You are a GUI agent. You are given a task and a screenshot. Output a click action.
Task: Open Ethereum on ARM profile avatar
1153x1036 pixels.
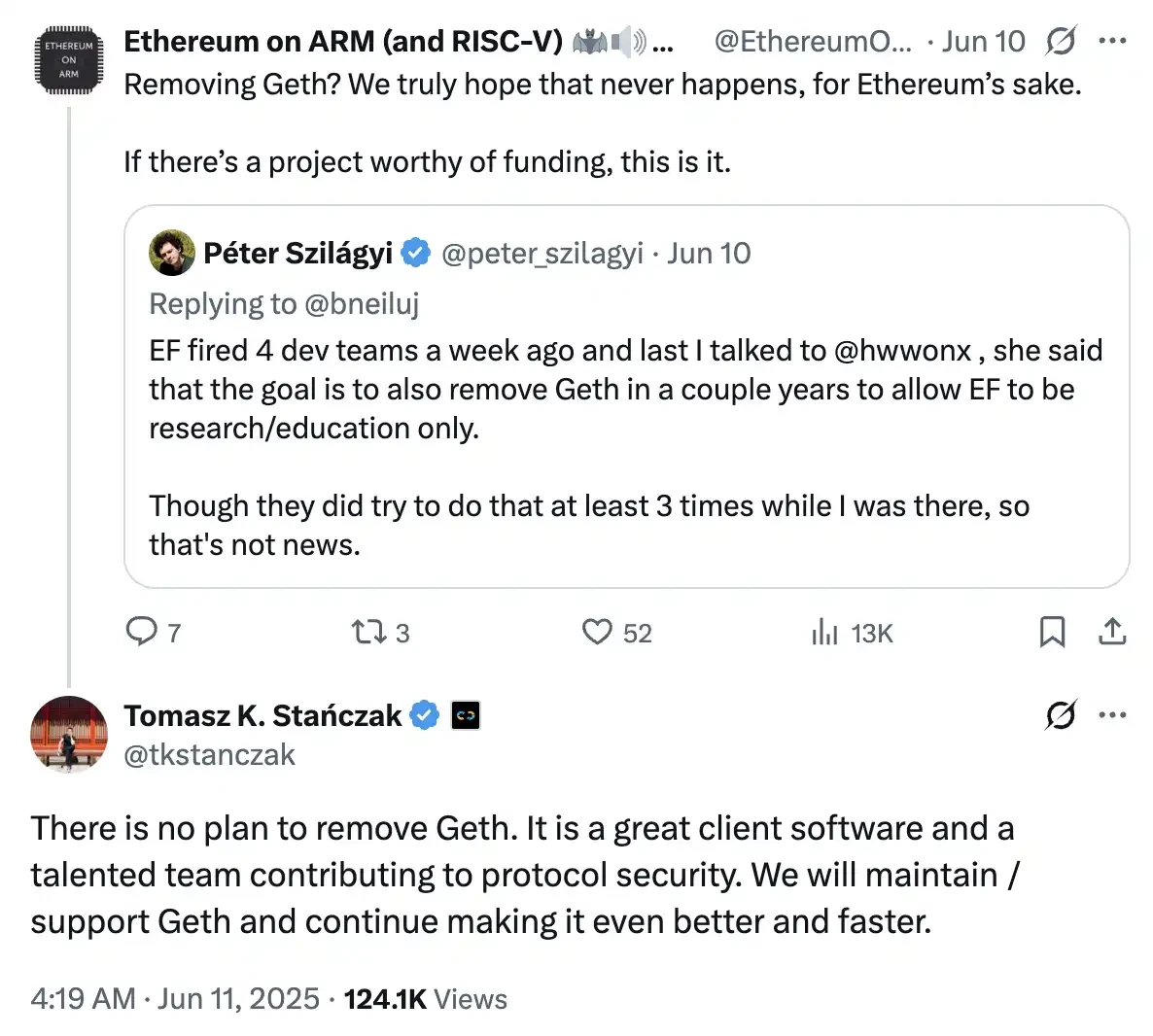click(x=69, y=60)
